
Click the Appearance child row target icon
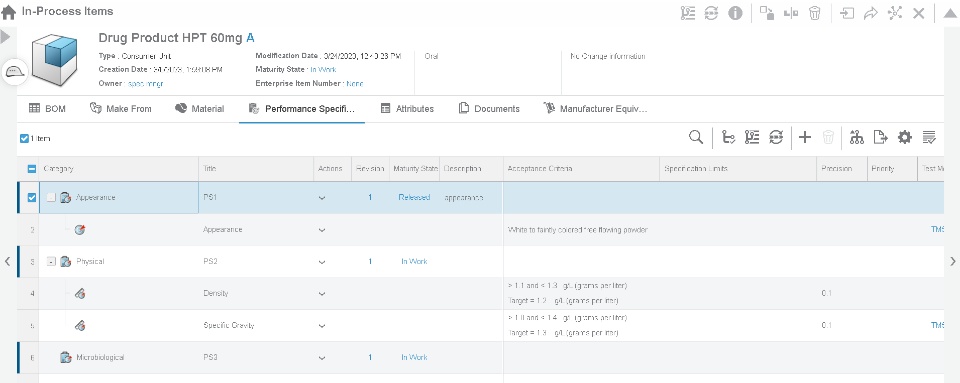pyautogui.click(x=80, y=230)
